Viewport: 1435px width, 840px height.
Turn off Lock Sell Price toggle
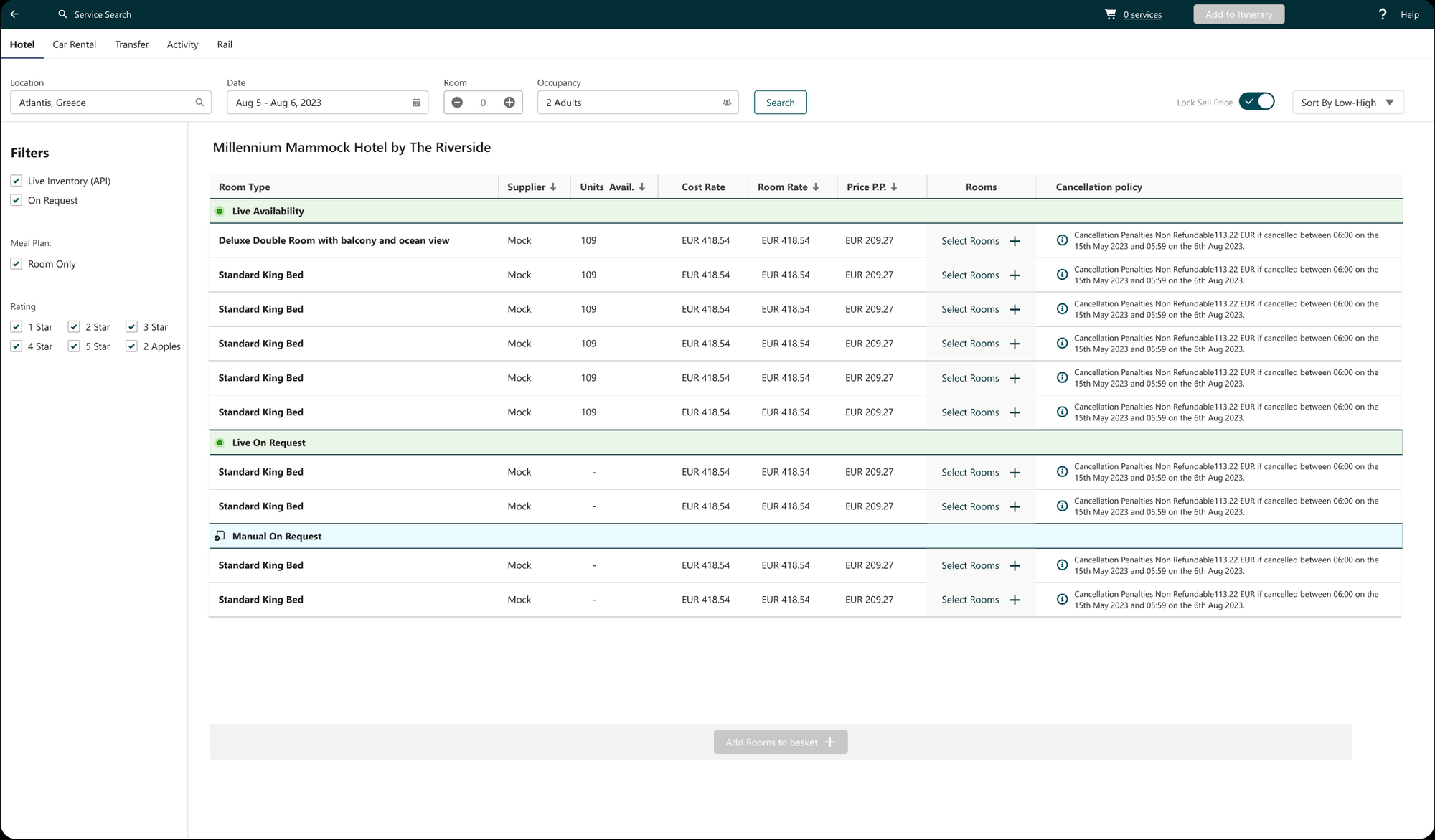[1256, 102]
